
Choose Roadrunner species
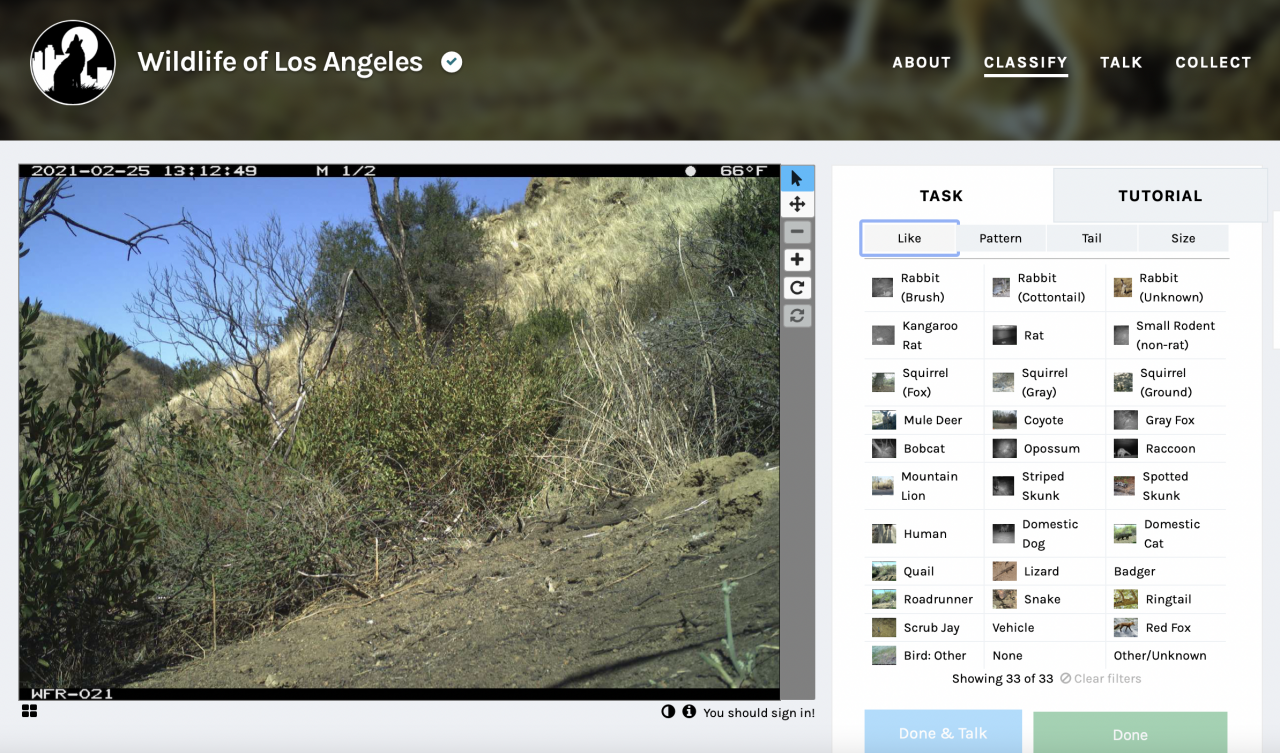tap(923, 599)
